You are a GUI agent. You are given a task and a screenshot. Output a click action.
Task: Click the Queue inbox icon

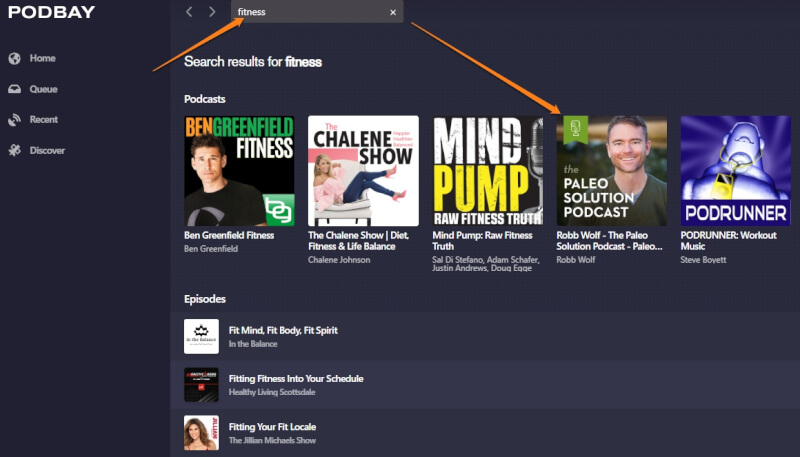pyautogui.click(x=14, y=89)
